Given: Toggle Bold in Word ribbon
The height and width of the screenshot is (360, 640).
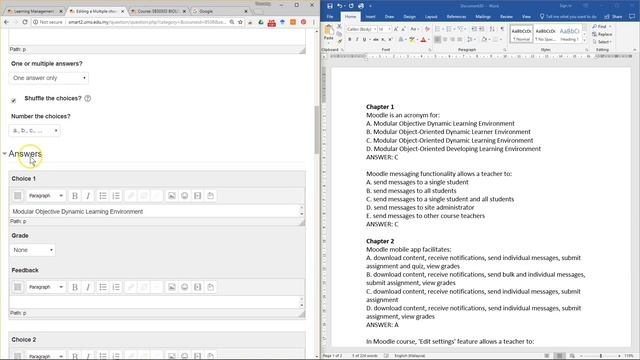Looking at the screenshot, I should pyautogui.click(x=349, y=40).
